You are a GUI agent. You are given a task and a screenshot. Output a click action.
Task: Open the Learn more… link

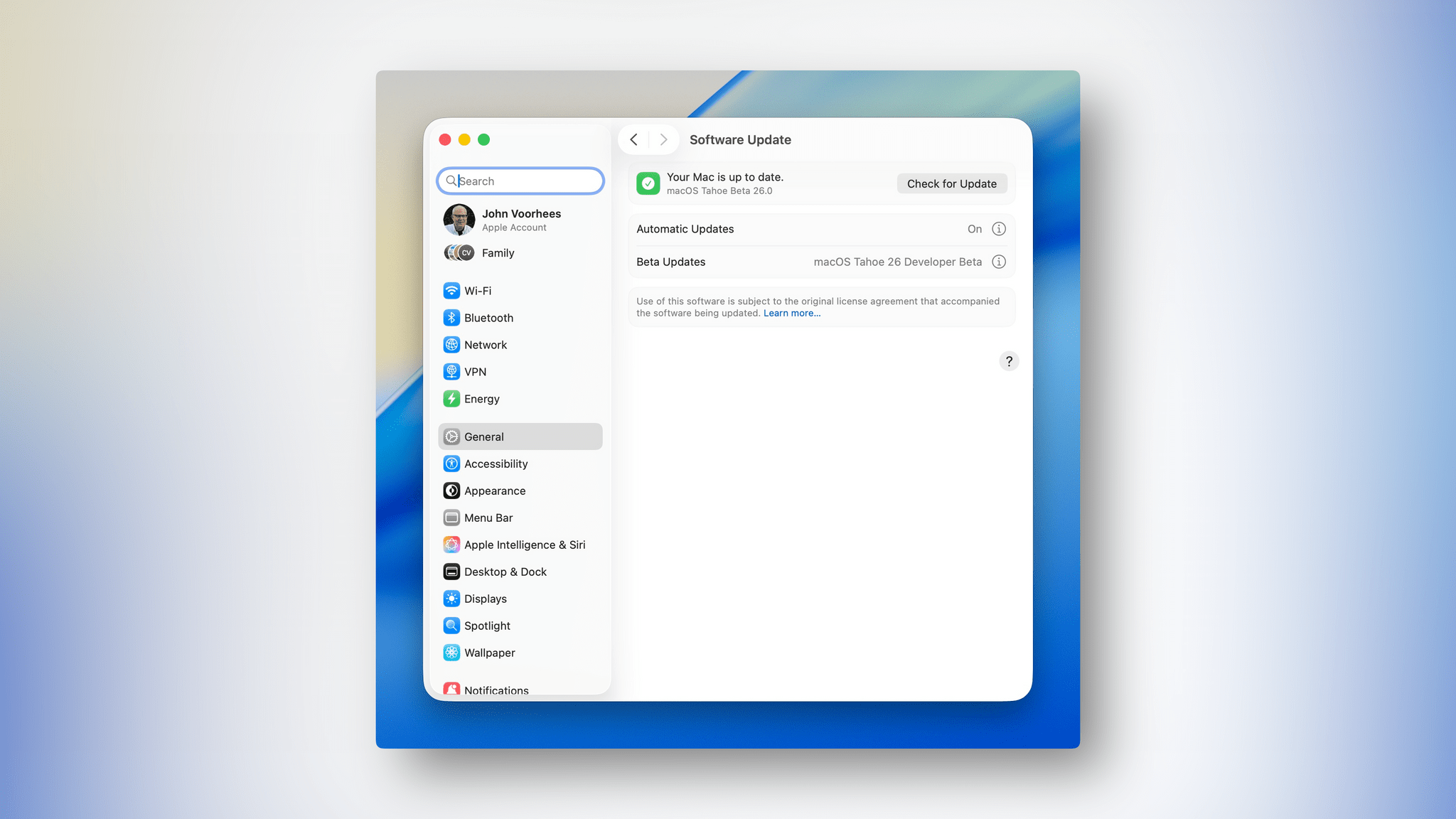(792, 313)
